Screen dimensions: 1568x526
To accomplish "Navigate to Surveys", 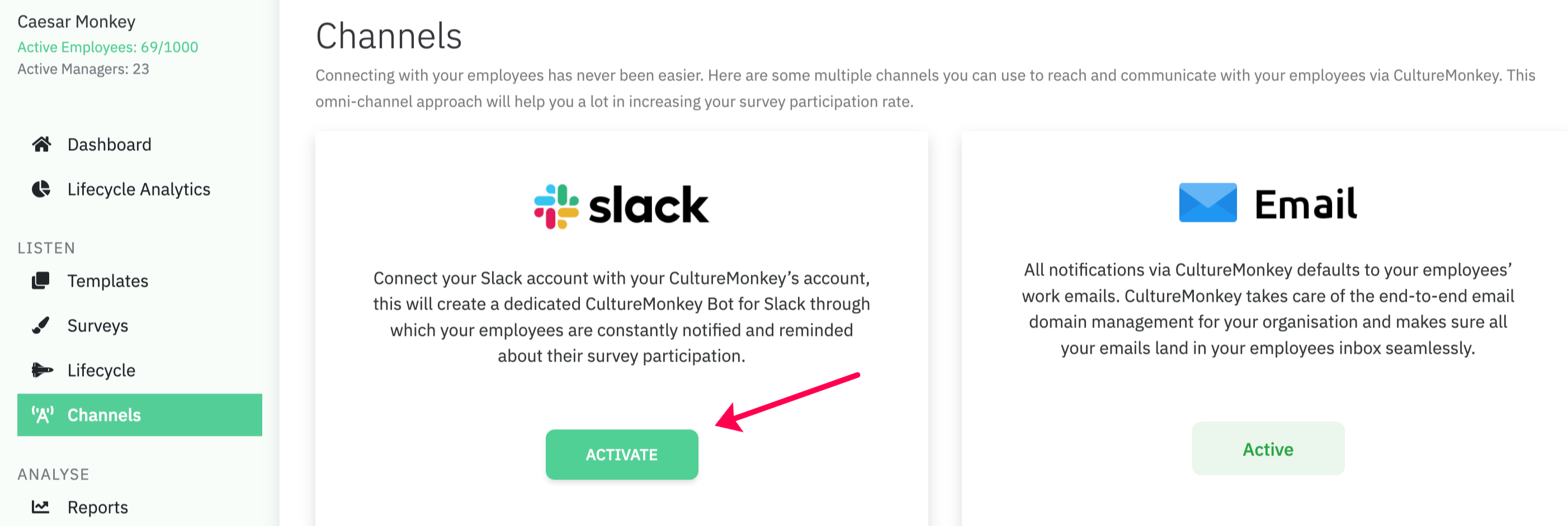I will [98, 326].
